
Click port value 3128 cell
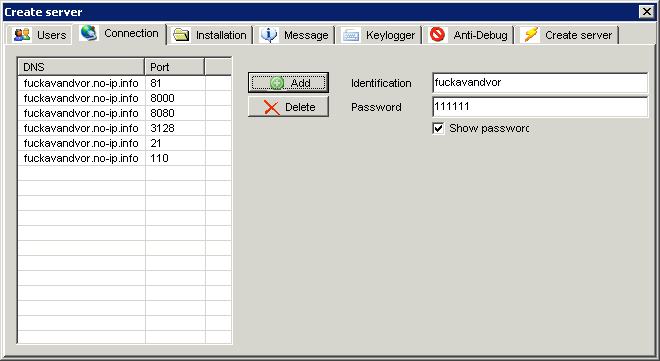pyautogui.click(x=175, y=128)
